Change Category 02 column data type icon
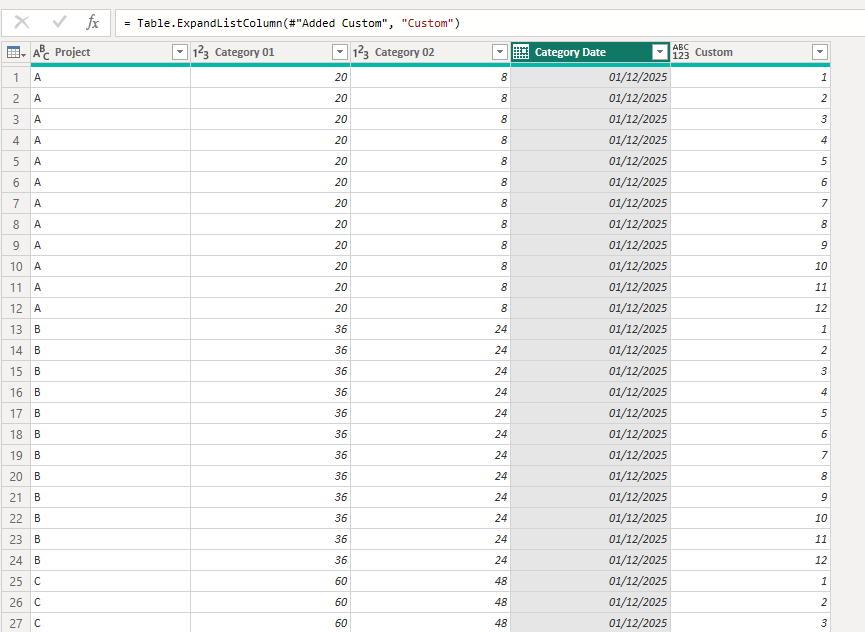The height and width of the screenshot is (632, 865). (361, 52)
